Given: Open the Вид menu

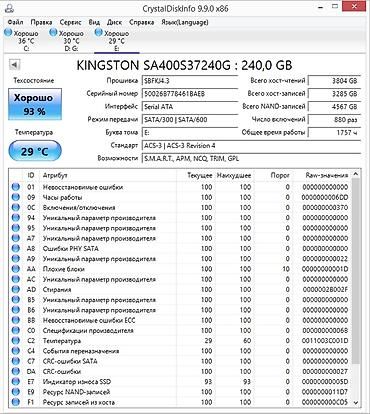Looking at the screenshot, I should point(94,22).
